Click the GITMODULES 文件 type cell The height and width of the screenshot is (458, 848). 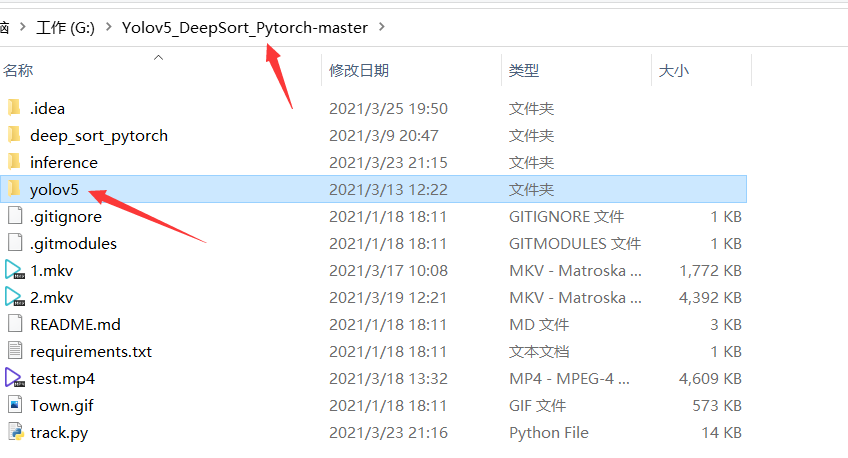coord(575,244)
